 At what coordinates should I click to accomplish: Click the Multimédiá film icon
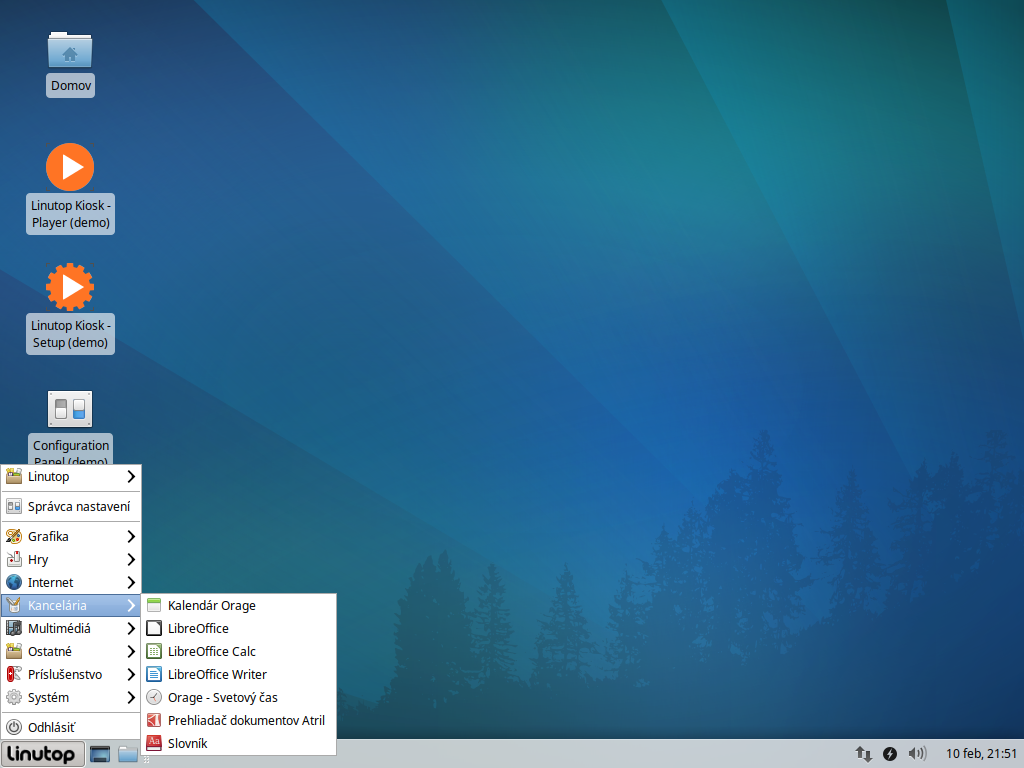point(14,628)
